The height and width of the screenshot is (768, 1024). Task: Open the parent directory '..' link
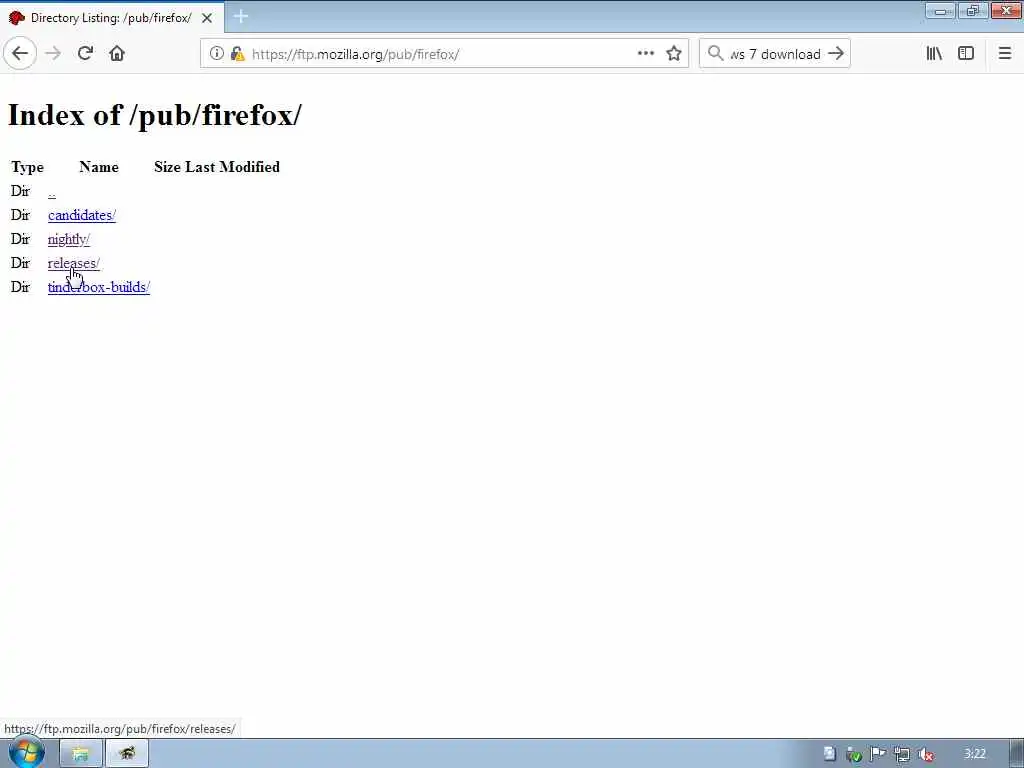52,192
